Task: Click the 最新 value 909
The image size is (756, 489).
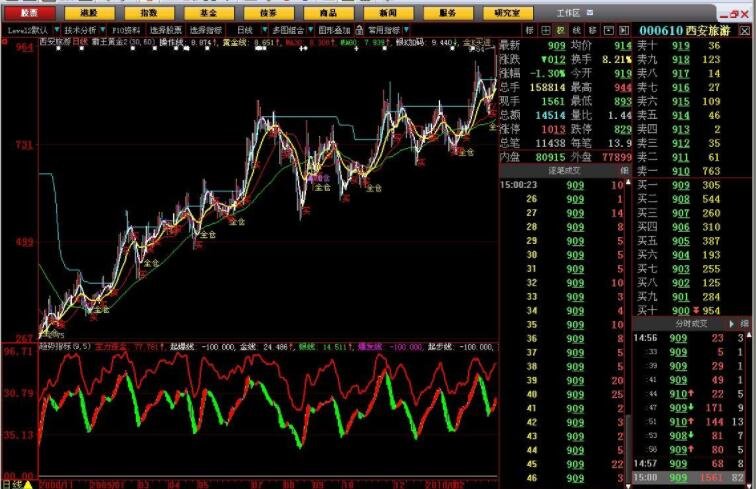Action: (556, 46)
